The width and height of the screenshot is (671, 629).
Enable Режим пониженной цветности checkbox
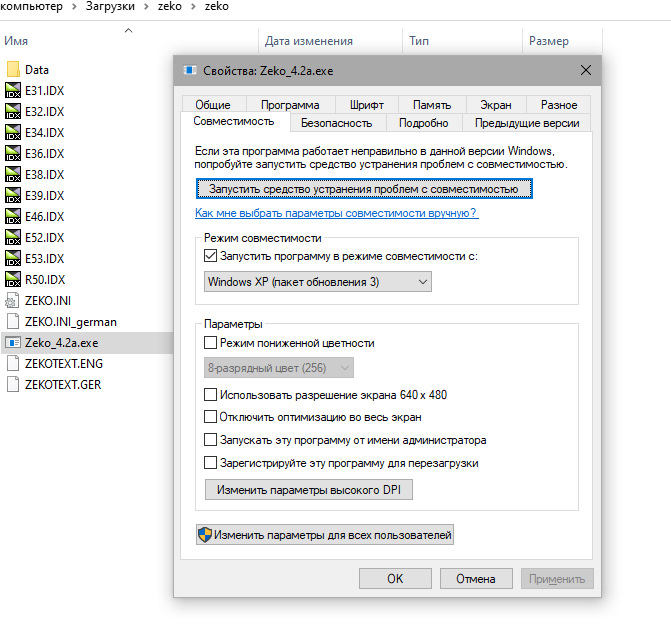tap(210, 343)
